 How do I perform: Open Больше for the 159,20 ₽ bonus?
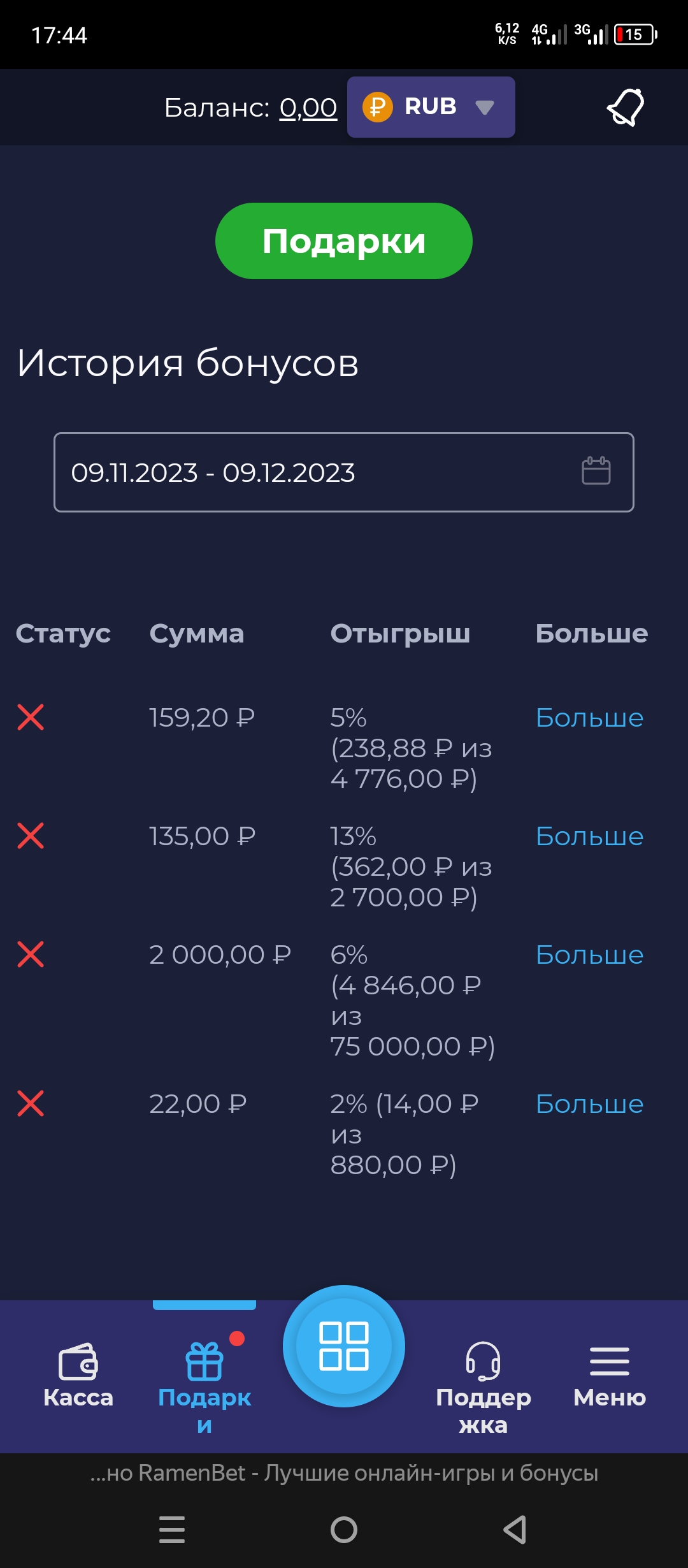coord(589,718)
